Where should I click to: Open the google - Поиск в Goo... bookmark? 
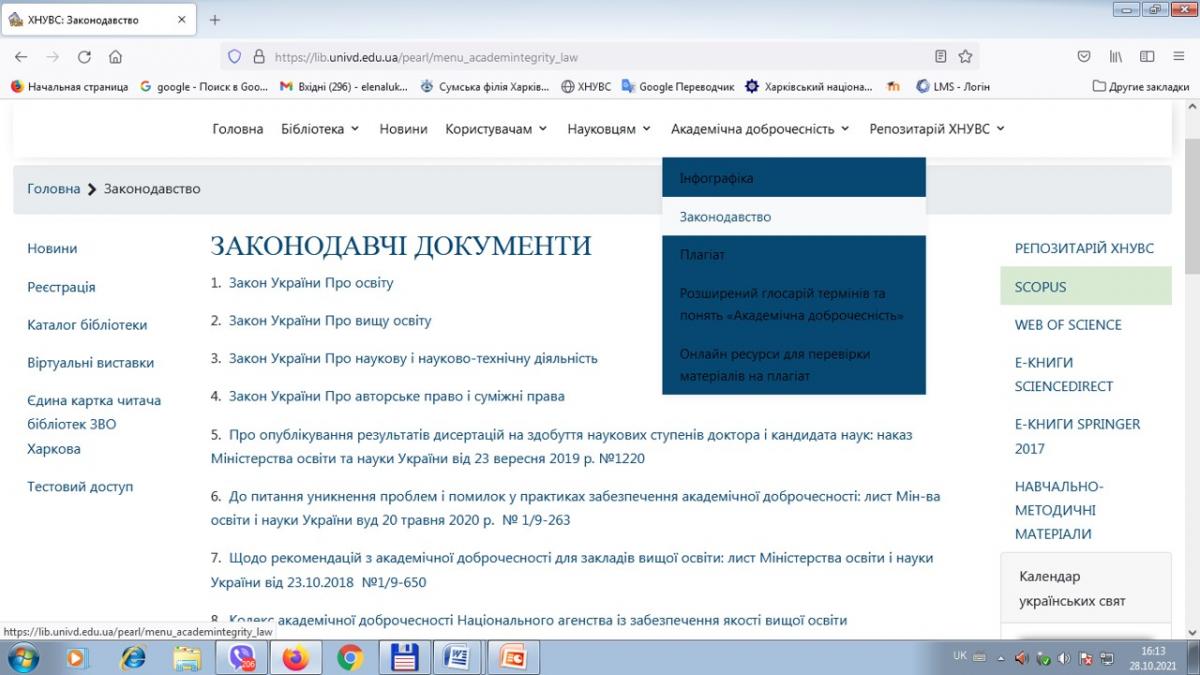click(x=204, y=87)
